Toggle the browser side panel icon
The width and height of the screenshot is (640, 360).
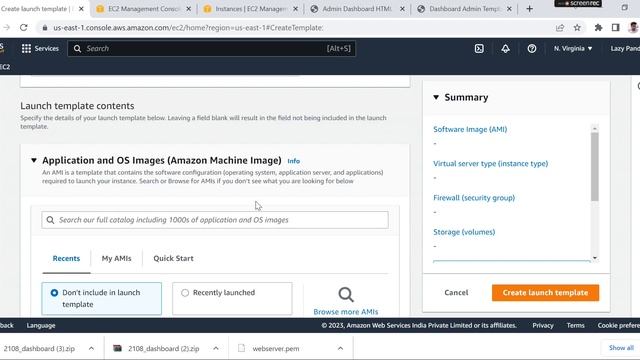616,27
